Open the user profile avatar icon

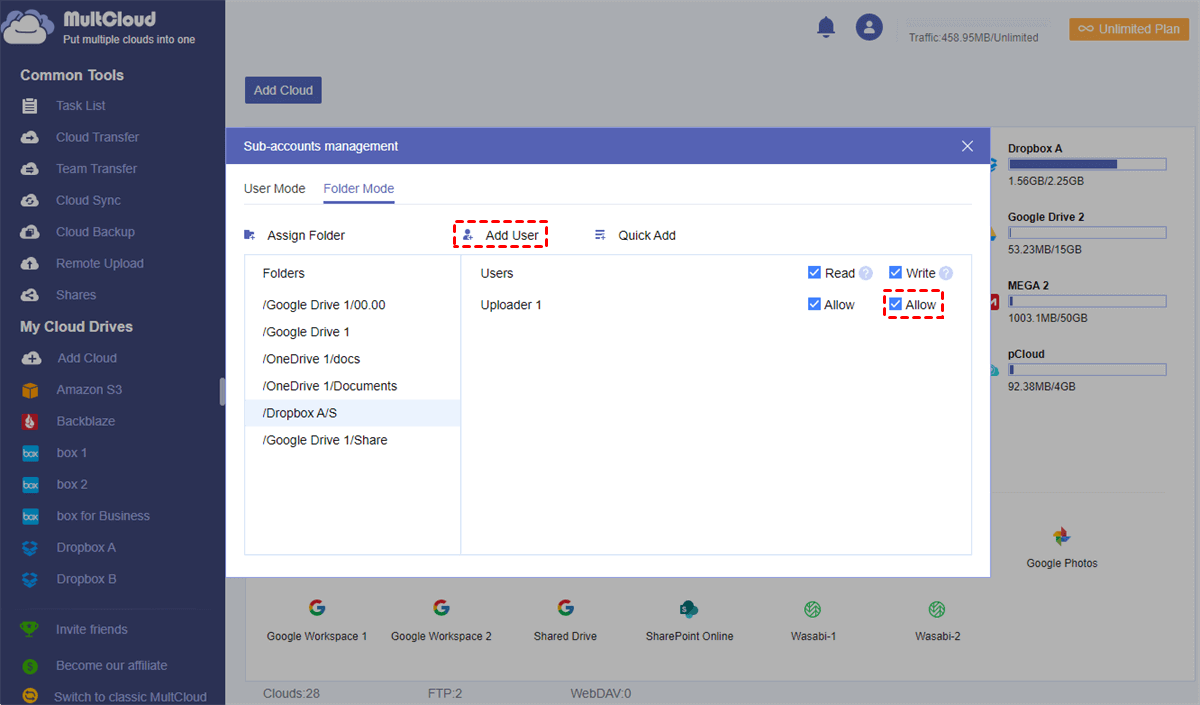[869, 28]
